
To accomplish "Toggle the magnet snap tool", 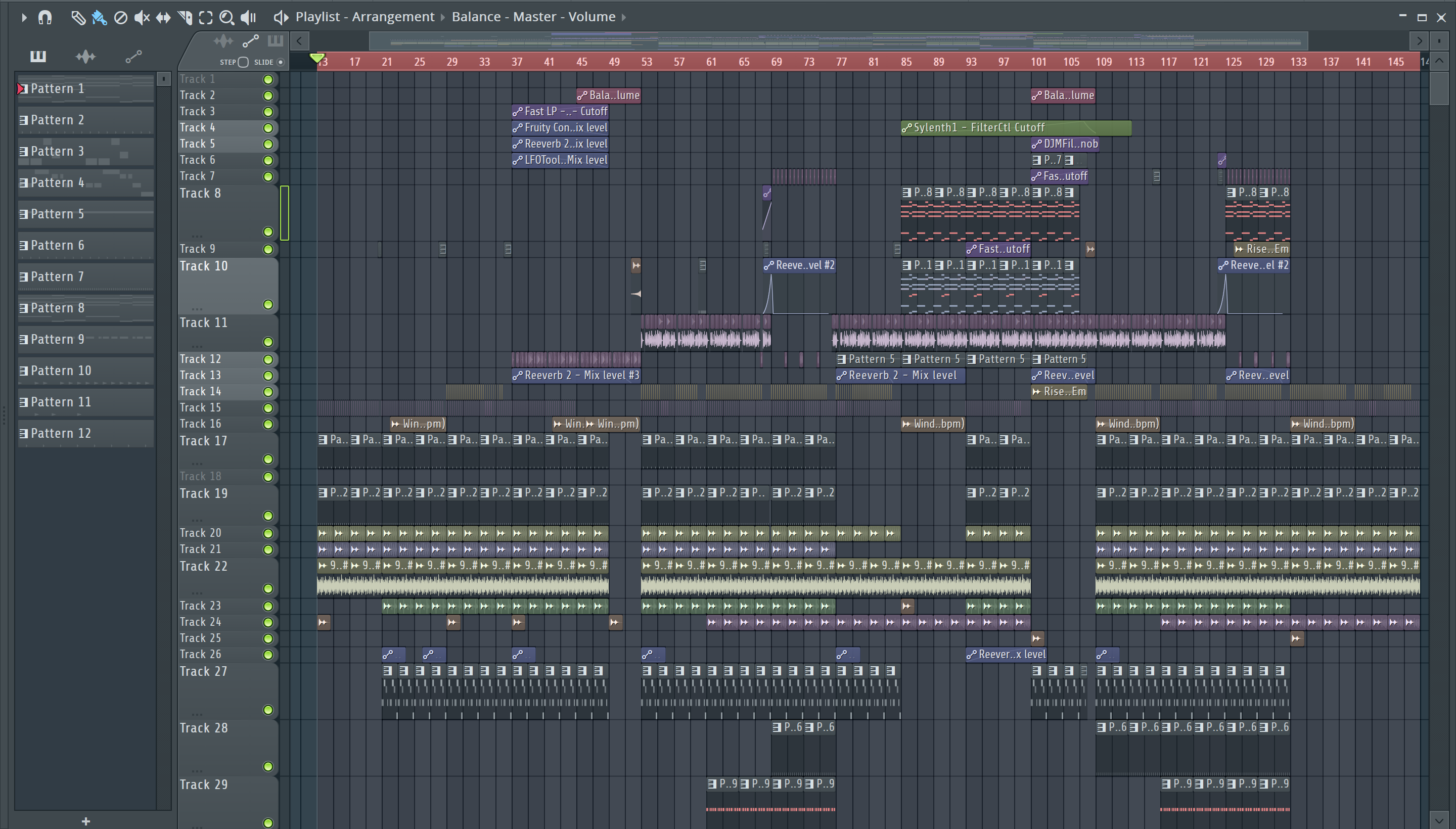I will click(45, 18).
